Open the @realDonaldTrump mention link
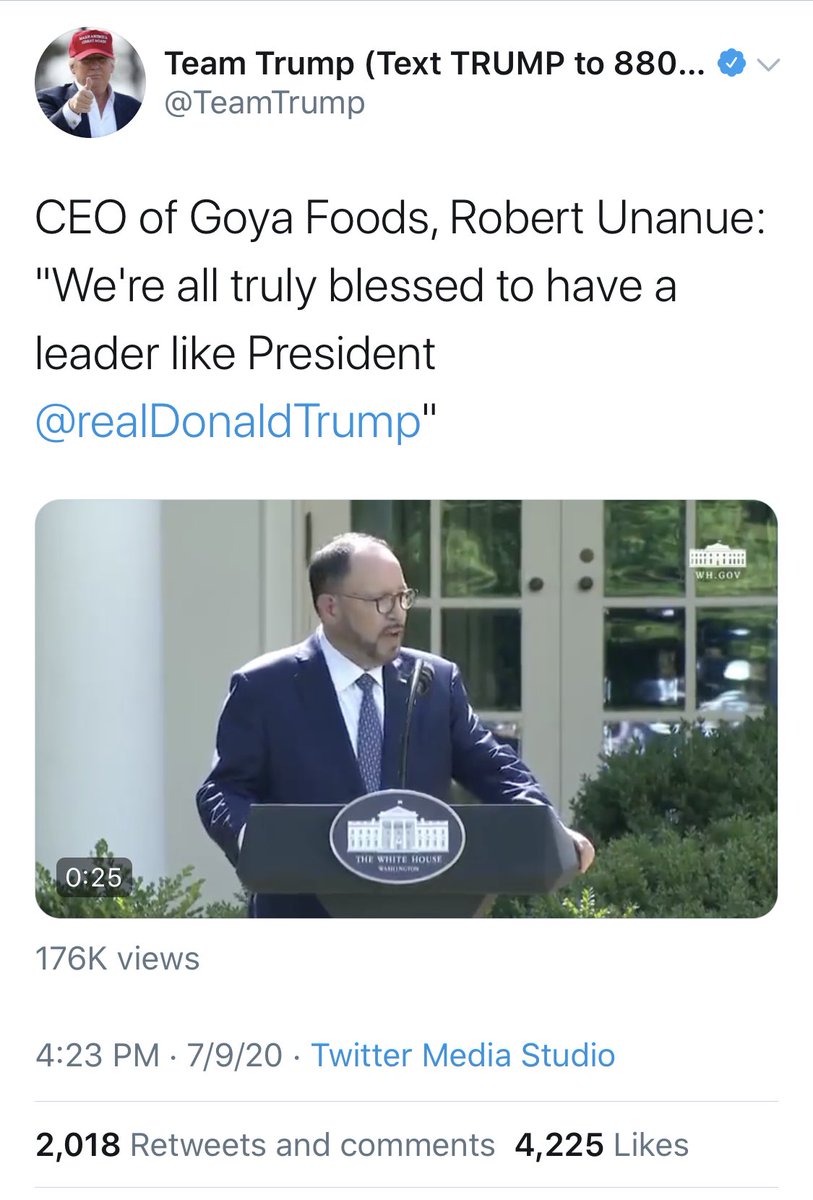Screen dimensions: 813x1200 point(227,422)
